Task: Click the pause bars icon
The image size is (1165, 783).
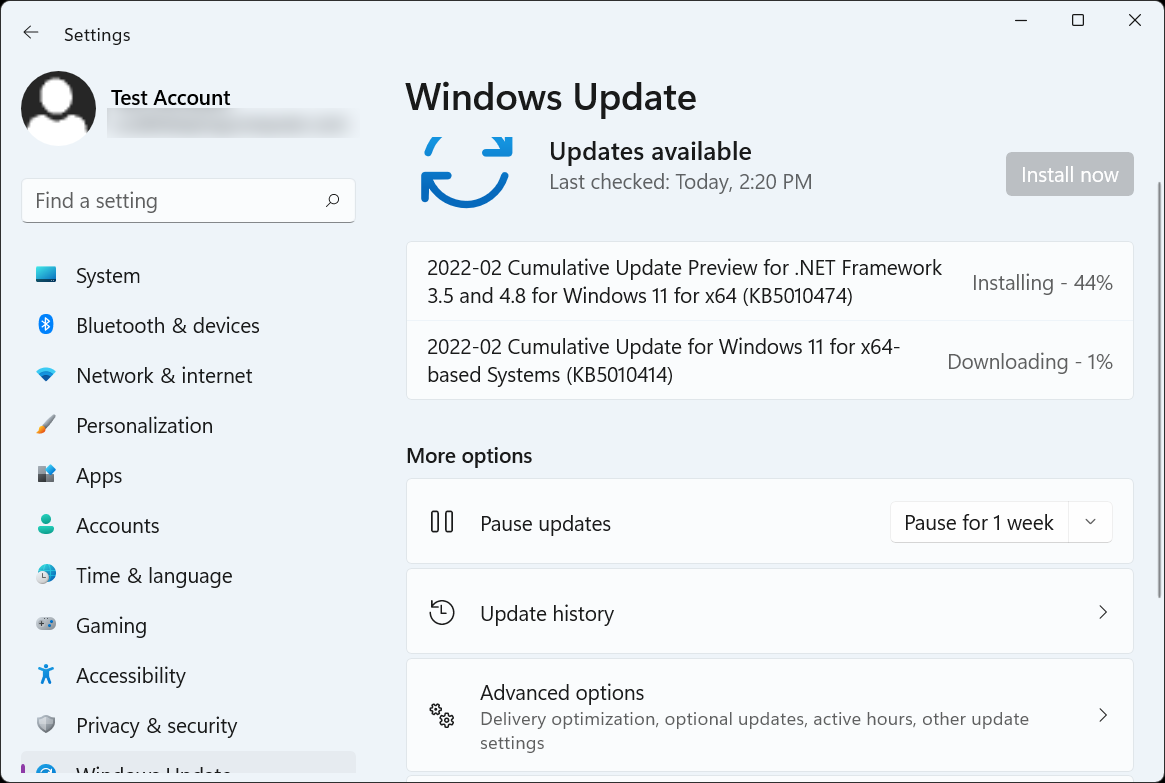Action: [442, 522]
